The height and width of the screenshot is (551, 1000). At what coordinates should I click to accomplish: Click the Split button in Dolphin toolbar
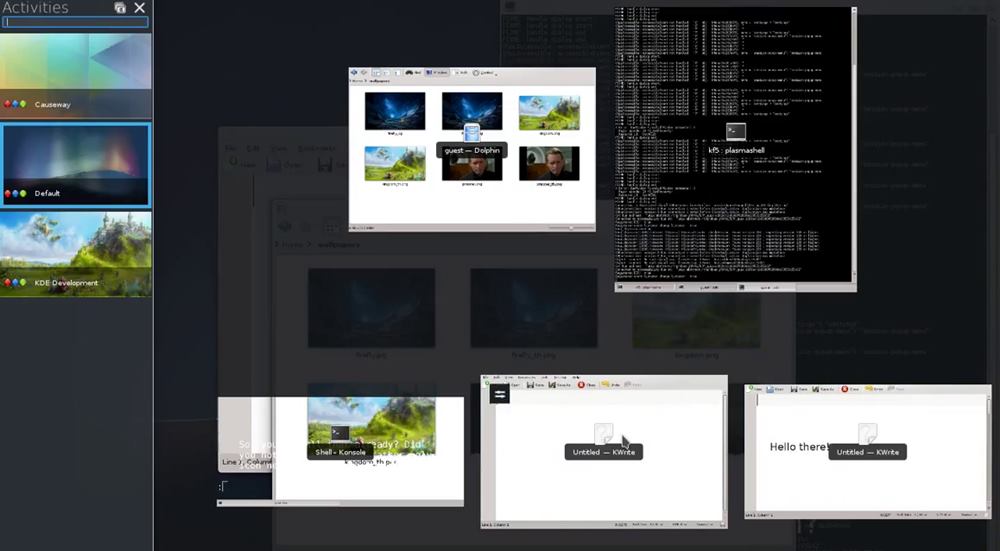click(x=460, y=73)
